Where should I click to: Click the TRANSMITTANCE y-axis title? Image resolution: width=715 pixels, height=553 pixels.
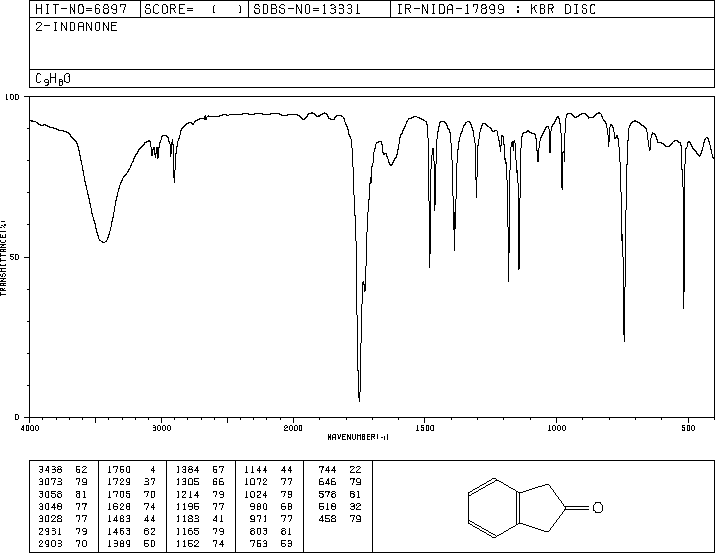(4, 258)
